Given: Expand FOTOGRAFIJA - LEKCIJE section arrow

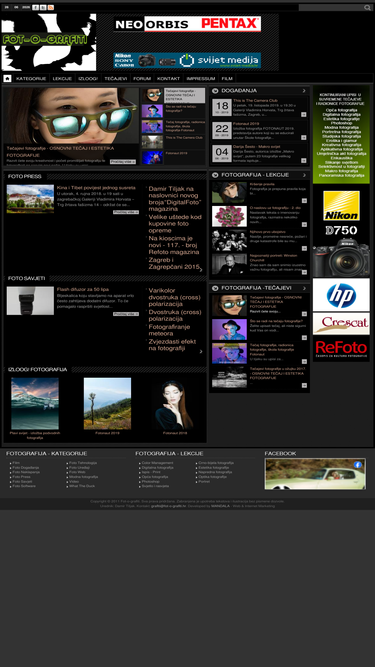Looking at the screenshot, I should click(x=304, y=175).
